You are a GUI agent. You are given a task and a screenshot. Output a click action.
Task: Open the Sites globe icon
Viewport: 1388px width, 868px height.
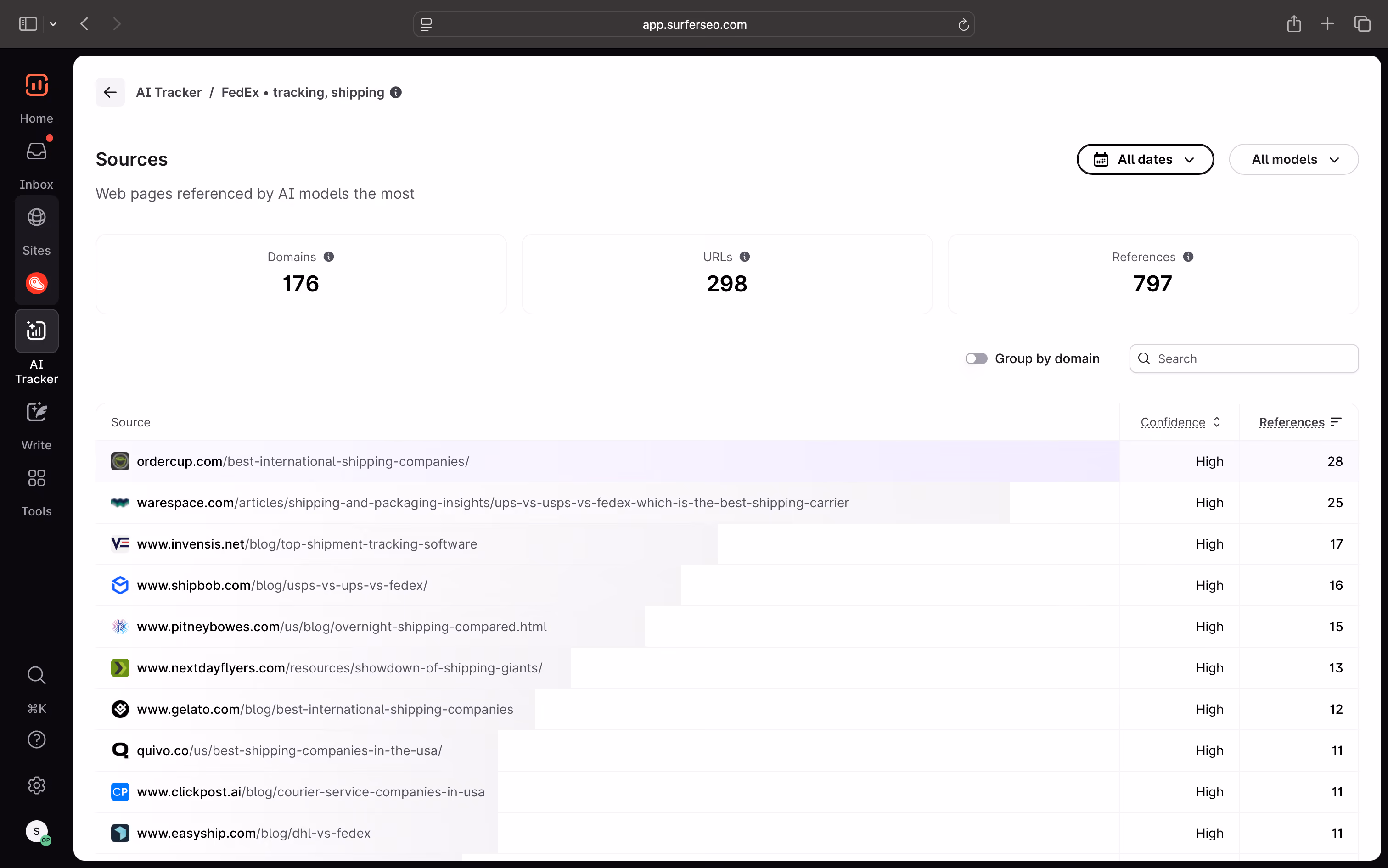pyautogui.click(x=36, y=217)
